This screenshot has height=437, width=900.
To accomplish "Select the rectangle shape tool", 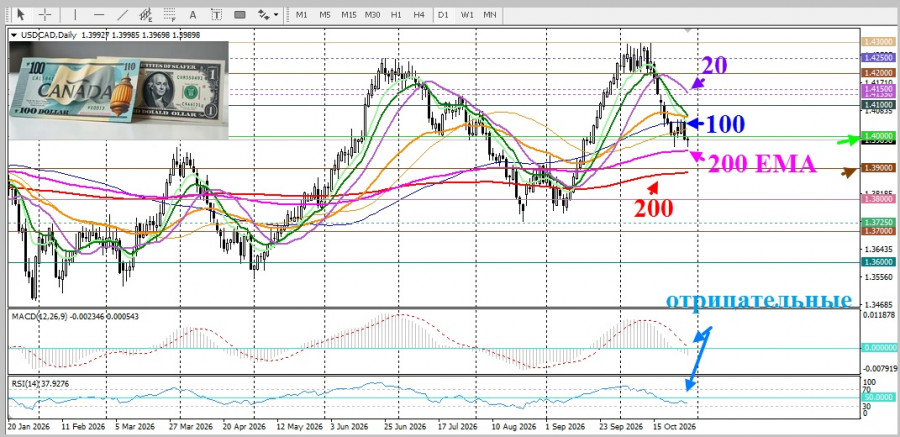I will tap(240, 14).
